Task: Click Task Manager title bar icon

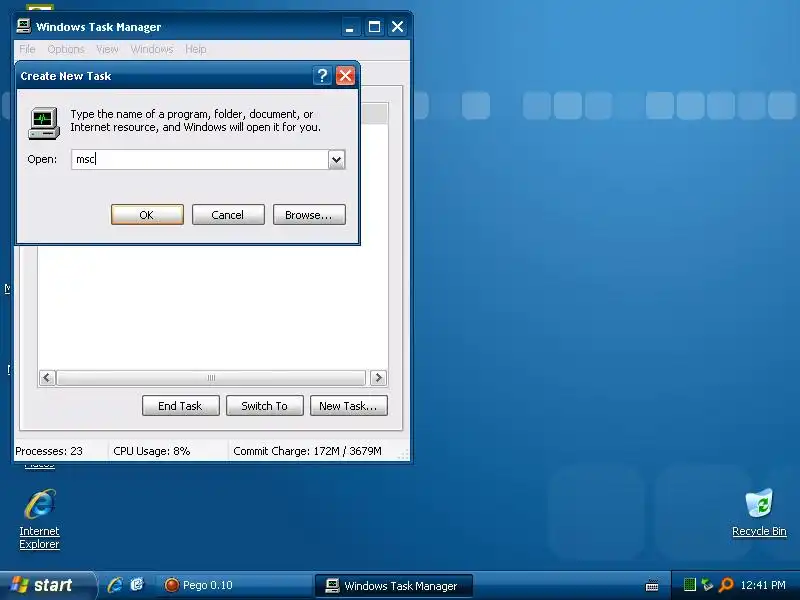Action: click(x=23, y=26)
